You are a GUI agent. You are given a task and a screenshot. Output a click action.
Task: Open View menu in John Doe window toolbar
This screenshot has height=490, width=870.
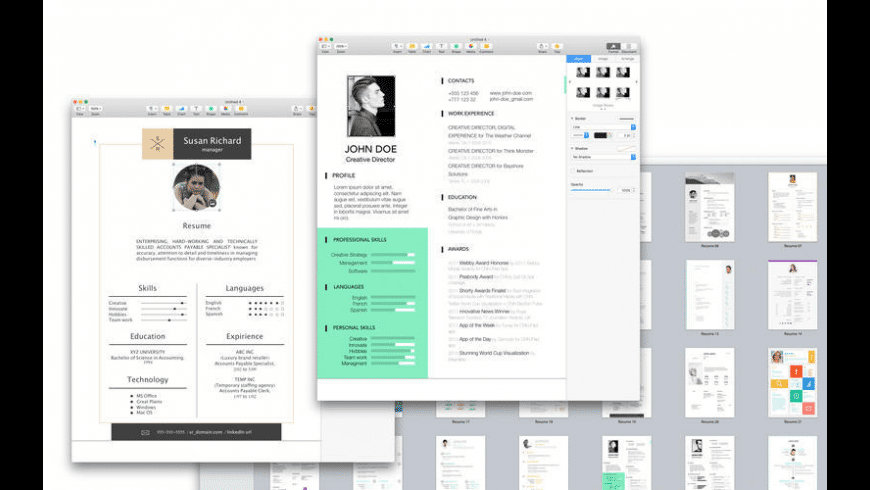[326, 47]
